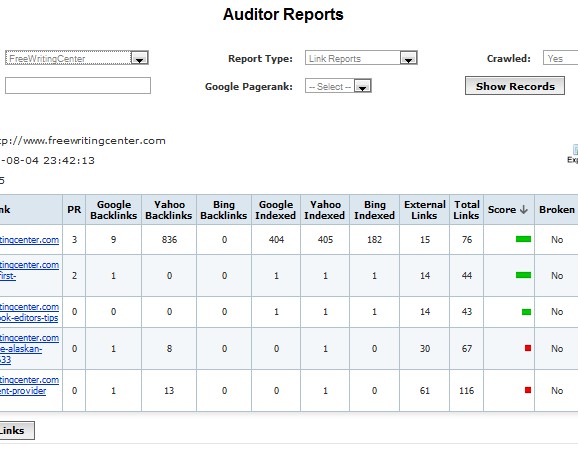This screenshot has height=451, width=578.
Task: Click the Yahoo Backlinks value 13
Action: point(169,391)
